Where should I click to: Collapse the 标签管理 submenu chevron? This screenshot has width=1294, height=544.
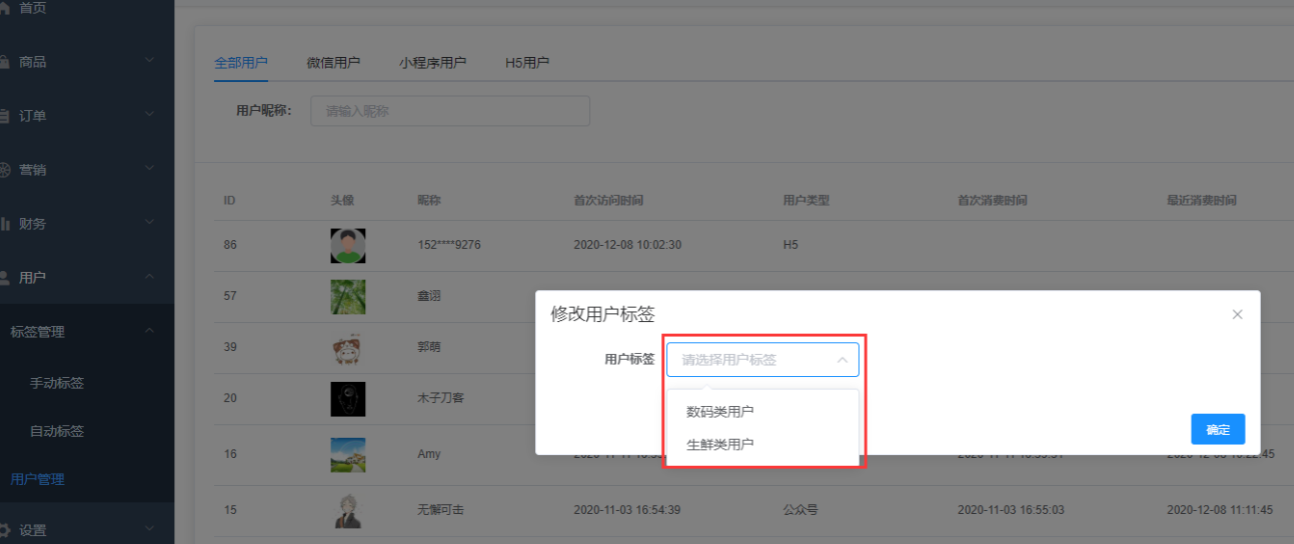point(150,331)
